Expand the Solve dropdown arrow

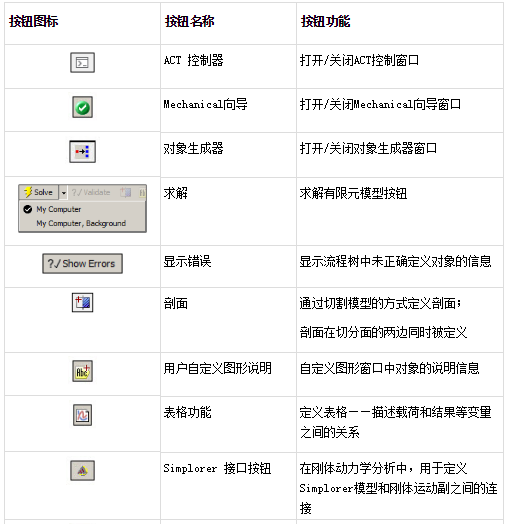[x=63, y=192]
